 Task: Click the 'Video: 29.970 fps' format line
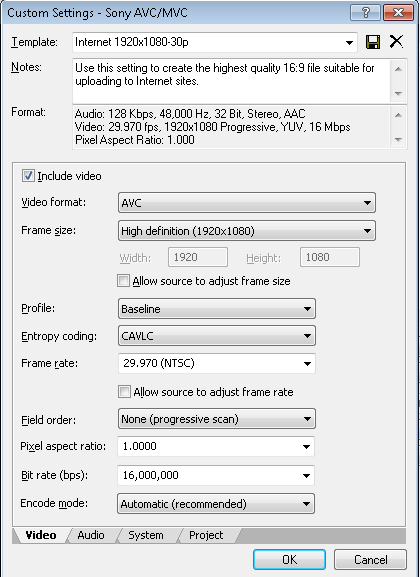pos(212,127)
